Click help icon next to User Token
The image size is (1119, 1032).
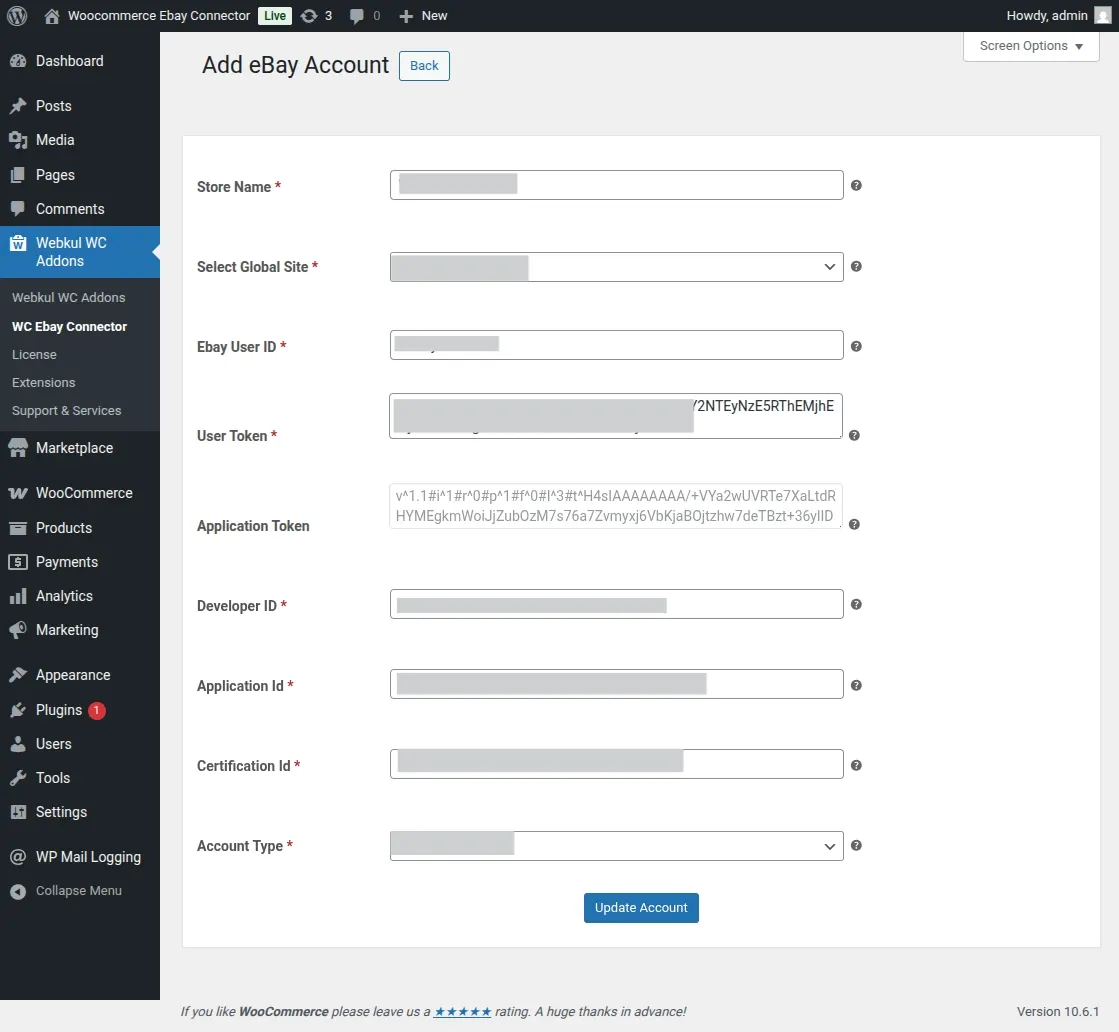pos(854,435)
